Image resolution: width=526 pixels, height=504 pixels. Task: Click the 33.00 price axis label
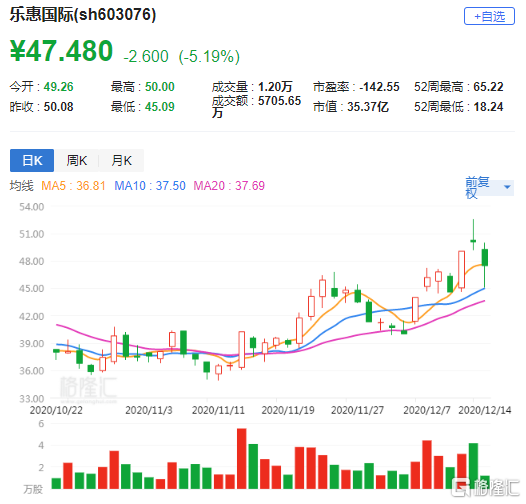[32, 398]
